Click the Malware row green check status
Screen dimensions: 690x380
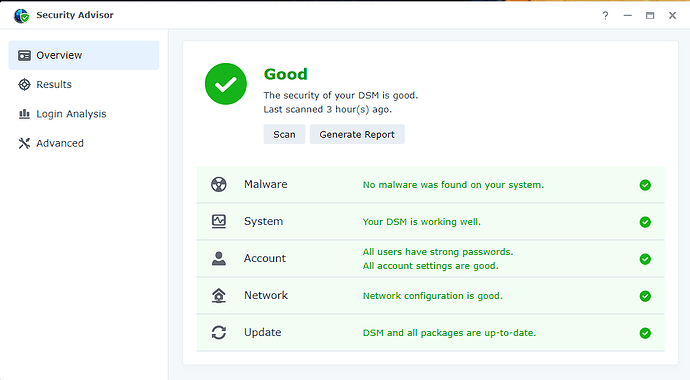coord(645,185)
